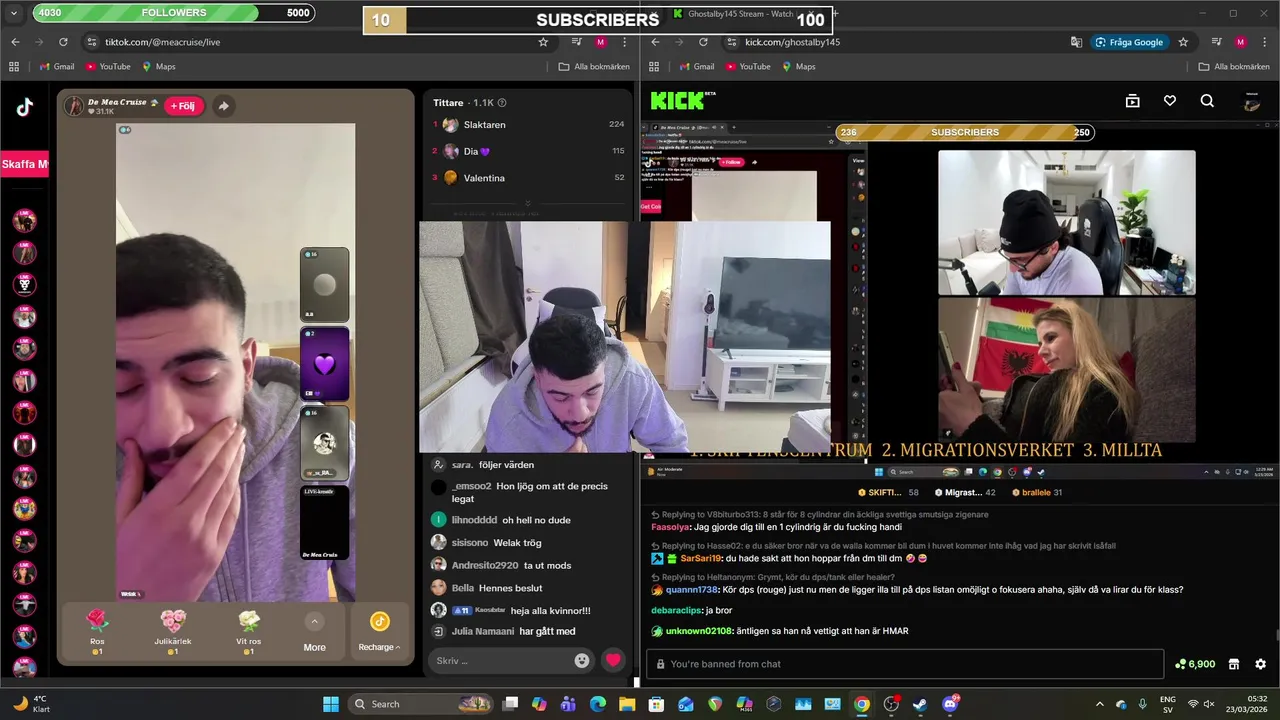Open Kick channel points shop icon

pyautogui.click(x=1234, y=664)
